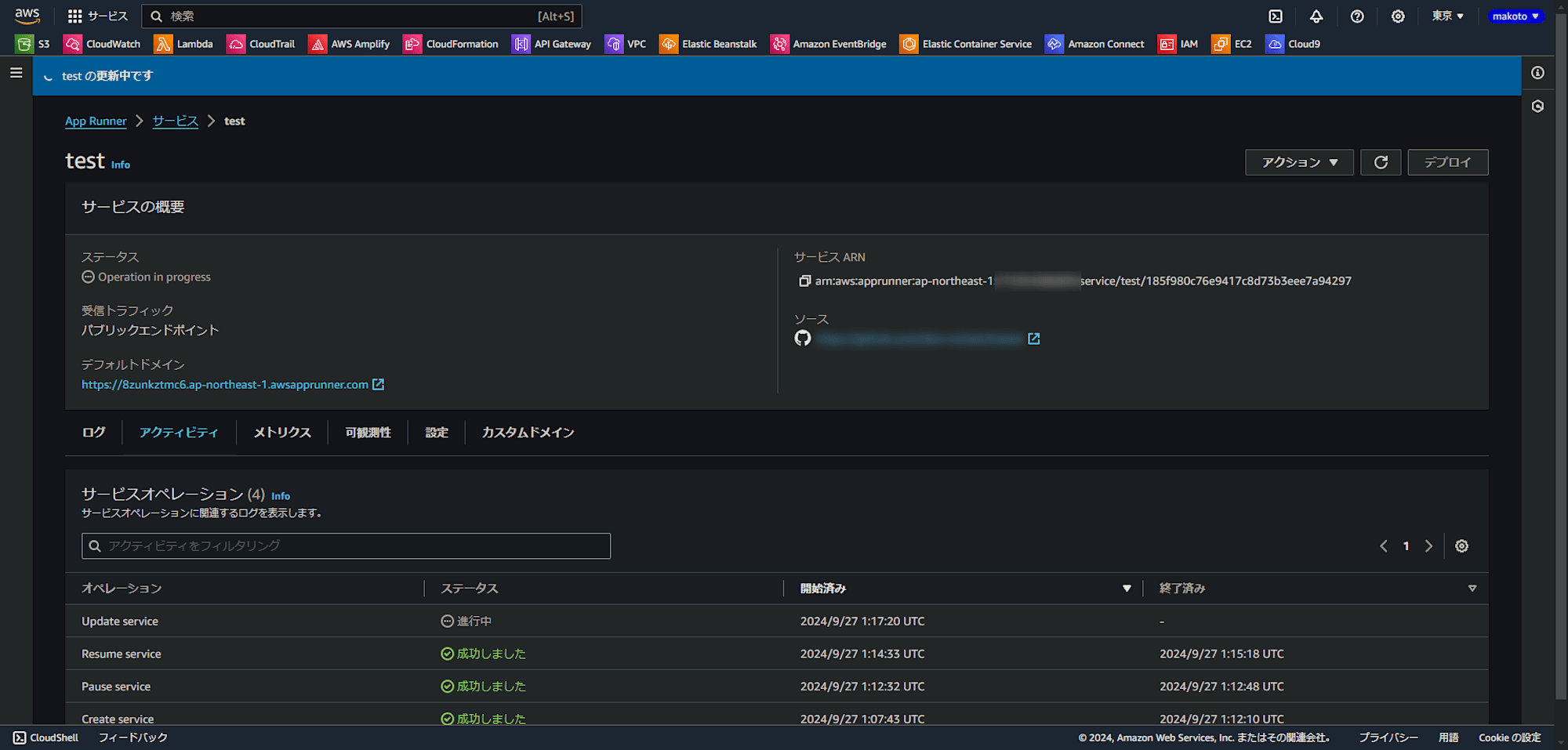The width and height of the screenshot is (1568, 750).
Task: Open CloudShell in the footer
Action: click(46, 737)
